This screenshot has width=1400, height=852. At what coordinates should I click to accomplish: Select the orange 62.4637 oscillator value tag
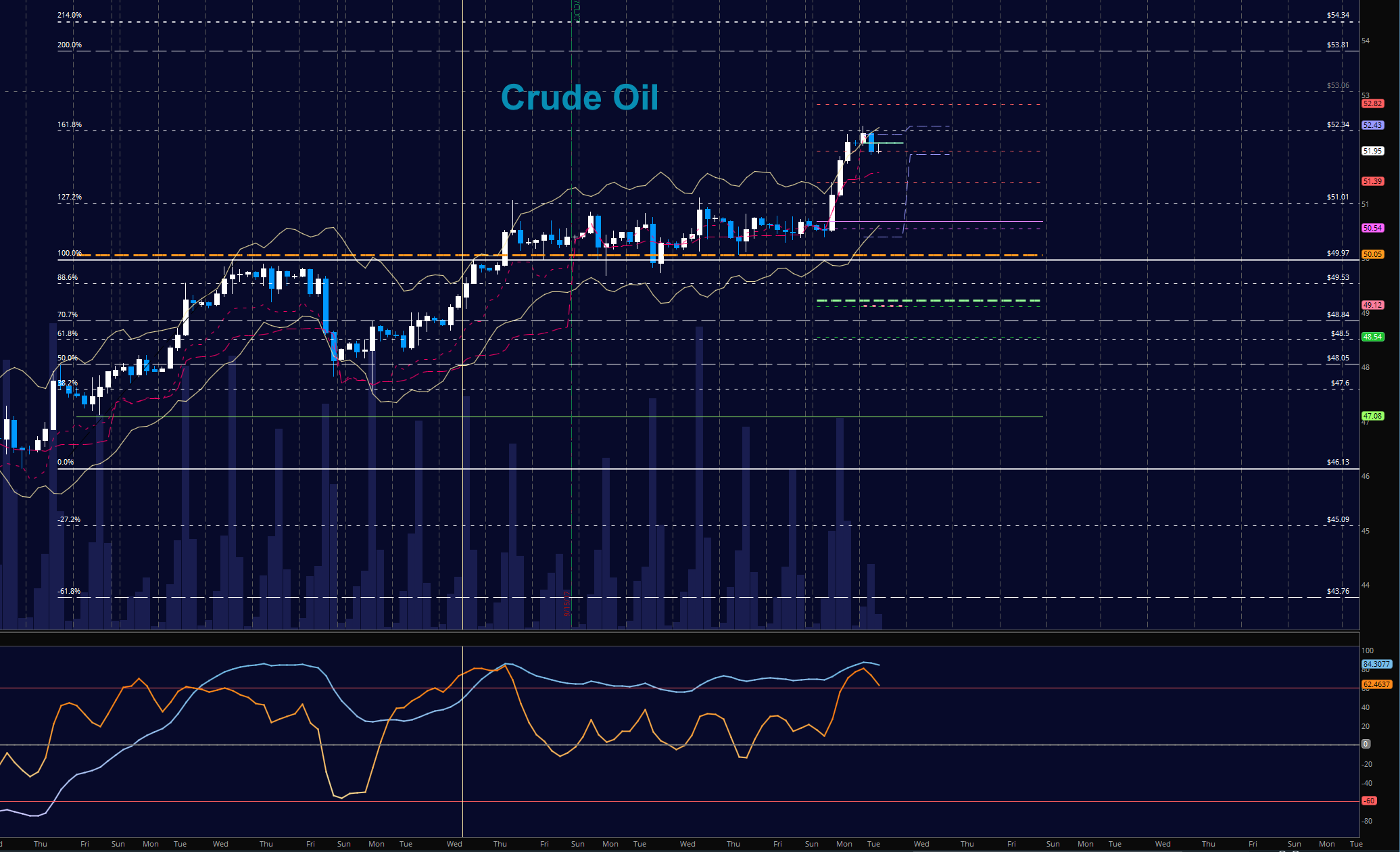coord(1376,684)
